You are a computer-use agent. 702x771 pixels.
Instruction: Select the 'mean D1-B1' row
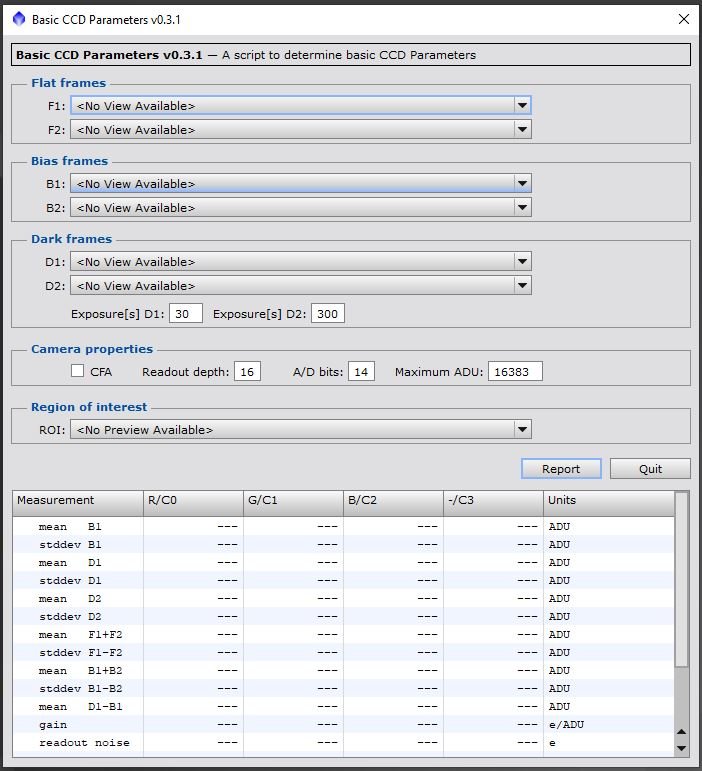pyautogui.click(x=343, y=707)
